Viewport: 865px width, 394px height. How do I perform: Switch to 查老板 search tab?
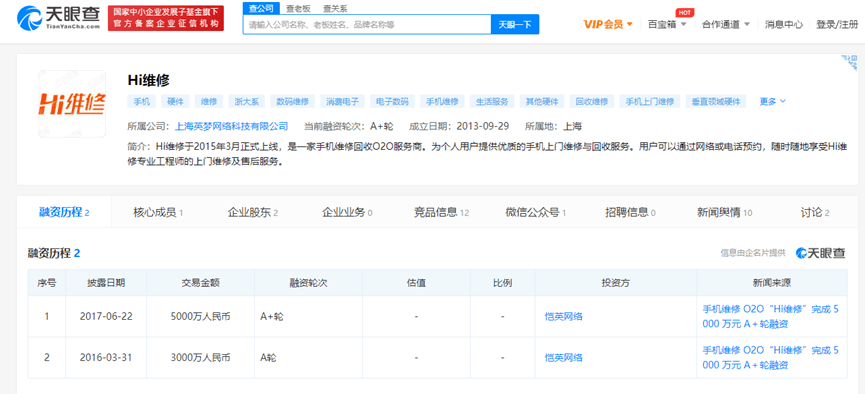point(297,8)
